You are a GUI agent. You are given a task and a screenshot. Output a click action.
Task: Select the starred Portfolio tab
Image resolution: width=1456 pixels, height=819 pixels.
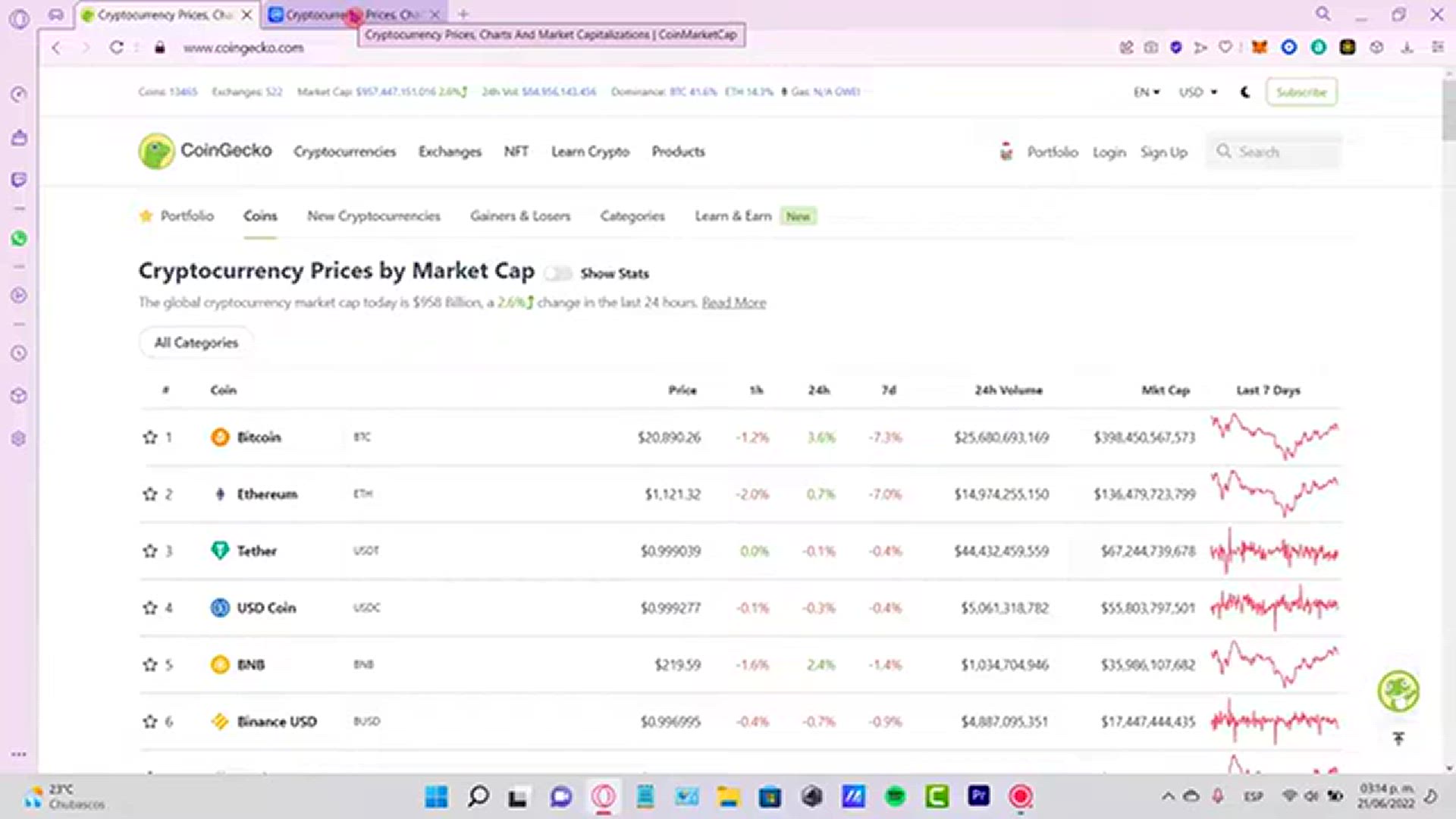[x=177, y=216]
